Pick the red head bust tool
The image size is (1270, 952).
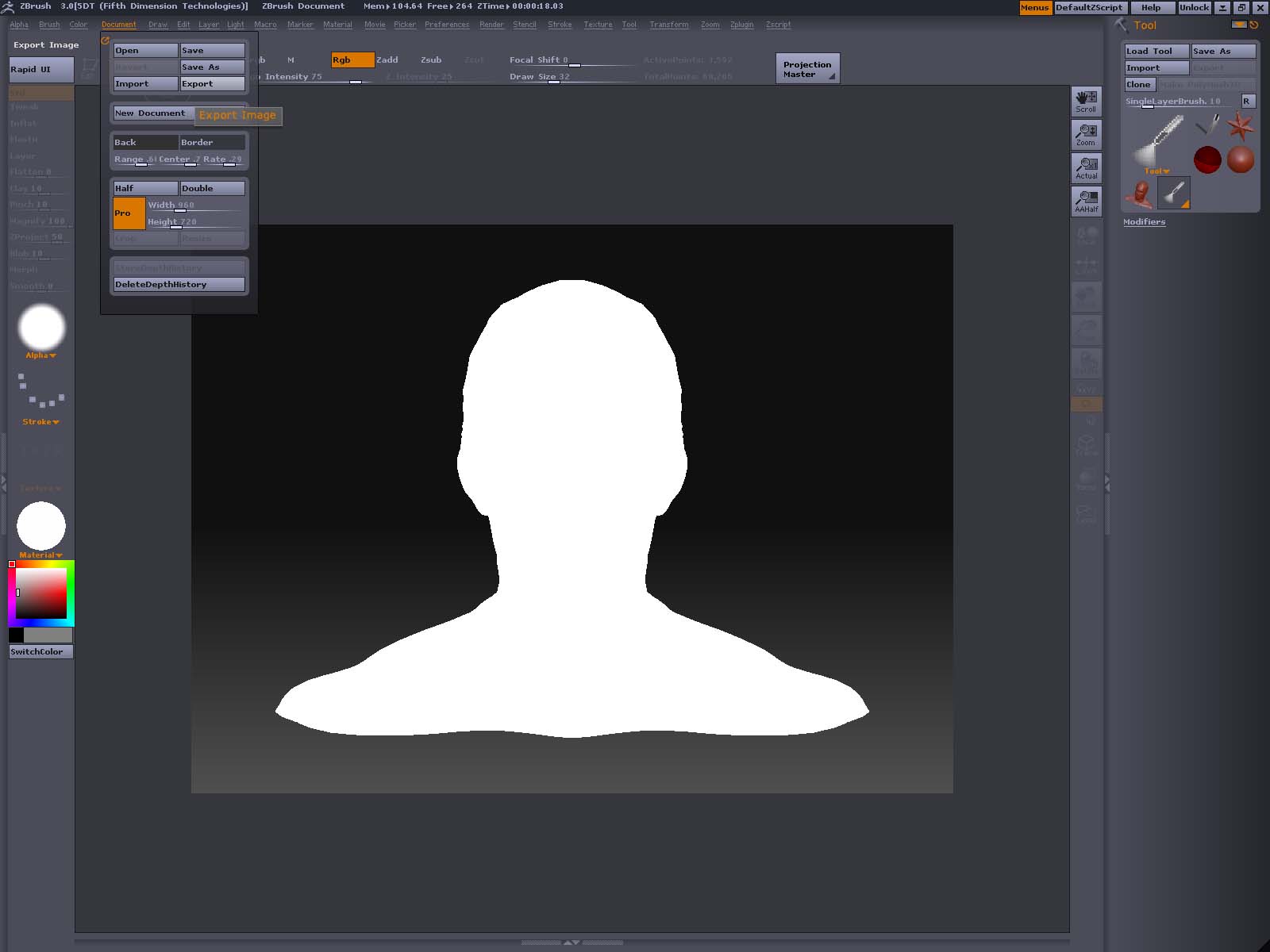tap(1140, 193)
